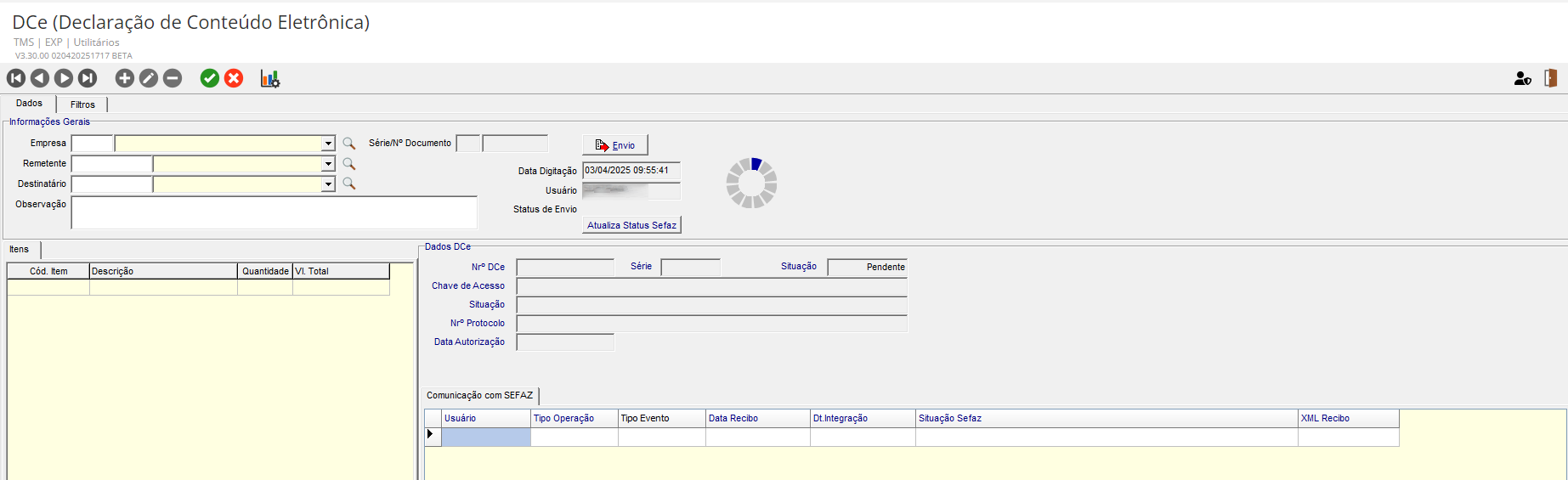Image resolution: width=1568 pixels, height=480 pixels.
Task: Click Remetente code input field
Action: coord(111,164)
